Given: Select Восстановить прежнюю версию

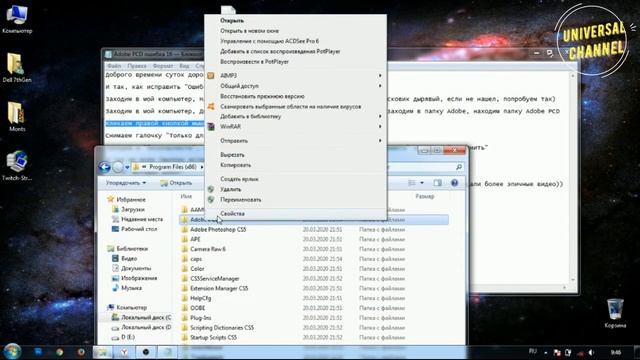Looking at the screenshot, I should click(296, 96).
